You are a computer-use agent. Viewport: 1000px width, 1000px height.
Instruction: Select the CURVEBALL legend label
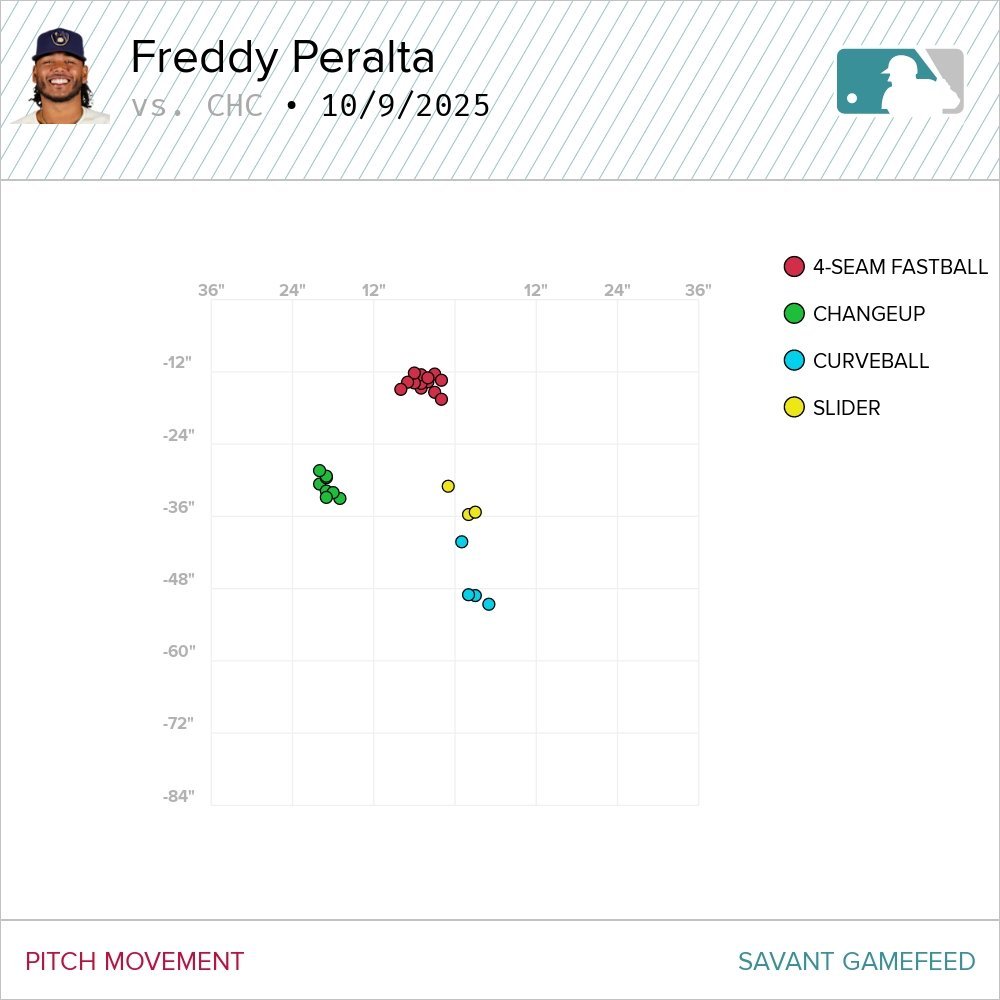(871, 361)
